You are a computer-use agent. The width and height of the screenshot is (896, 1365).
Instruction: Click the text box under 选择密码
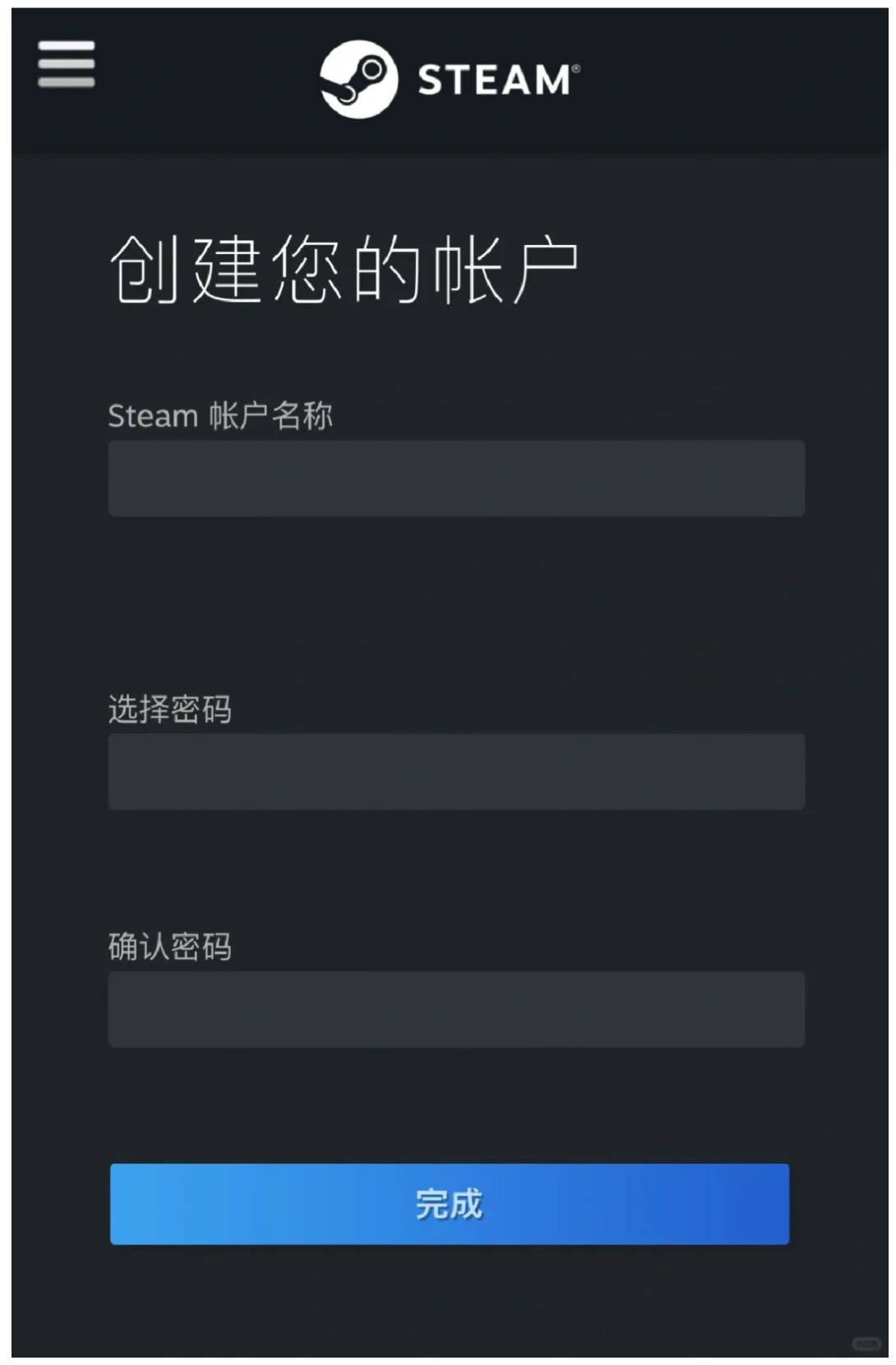click(x=456, y=771)
